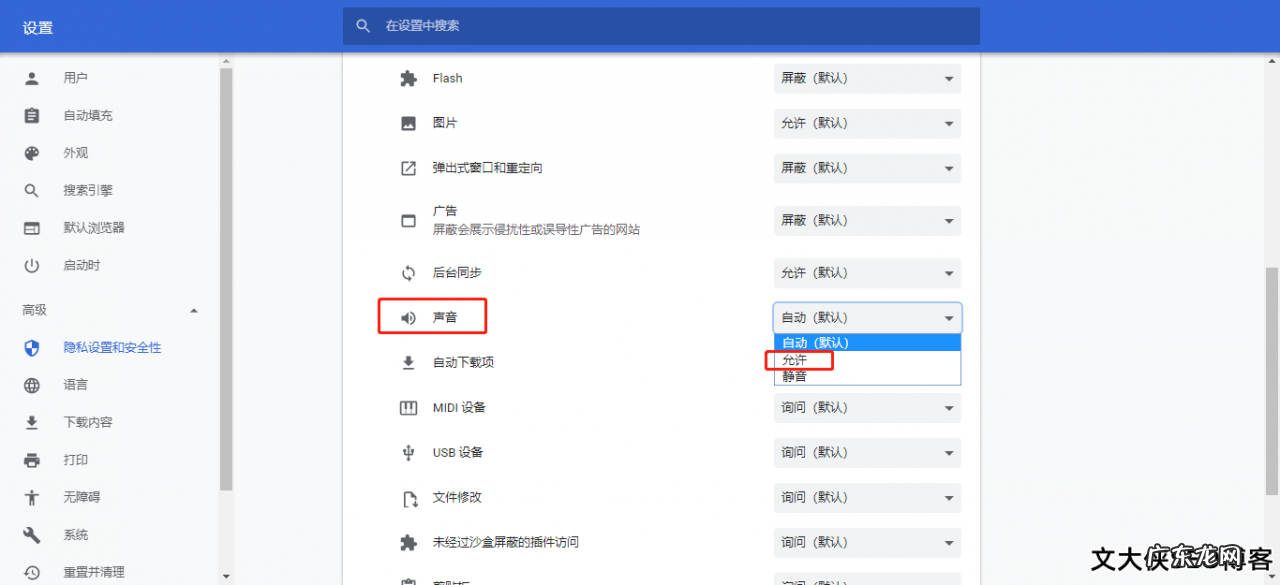Viewport: 1280px width, 585px height.
Task: Click the 后台同步 sync arrows icon
Action: click(408, 272)
